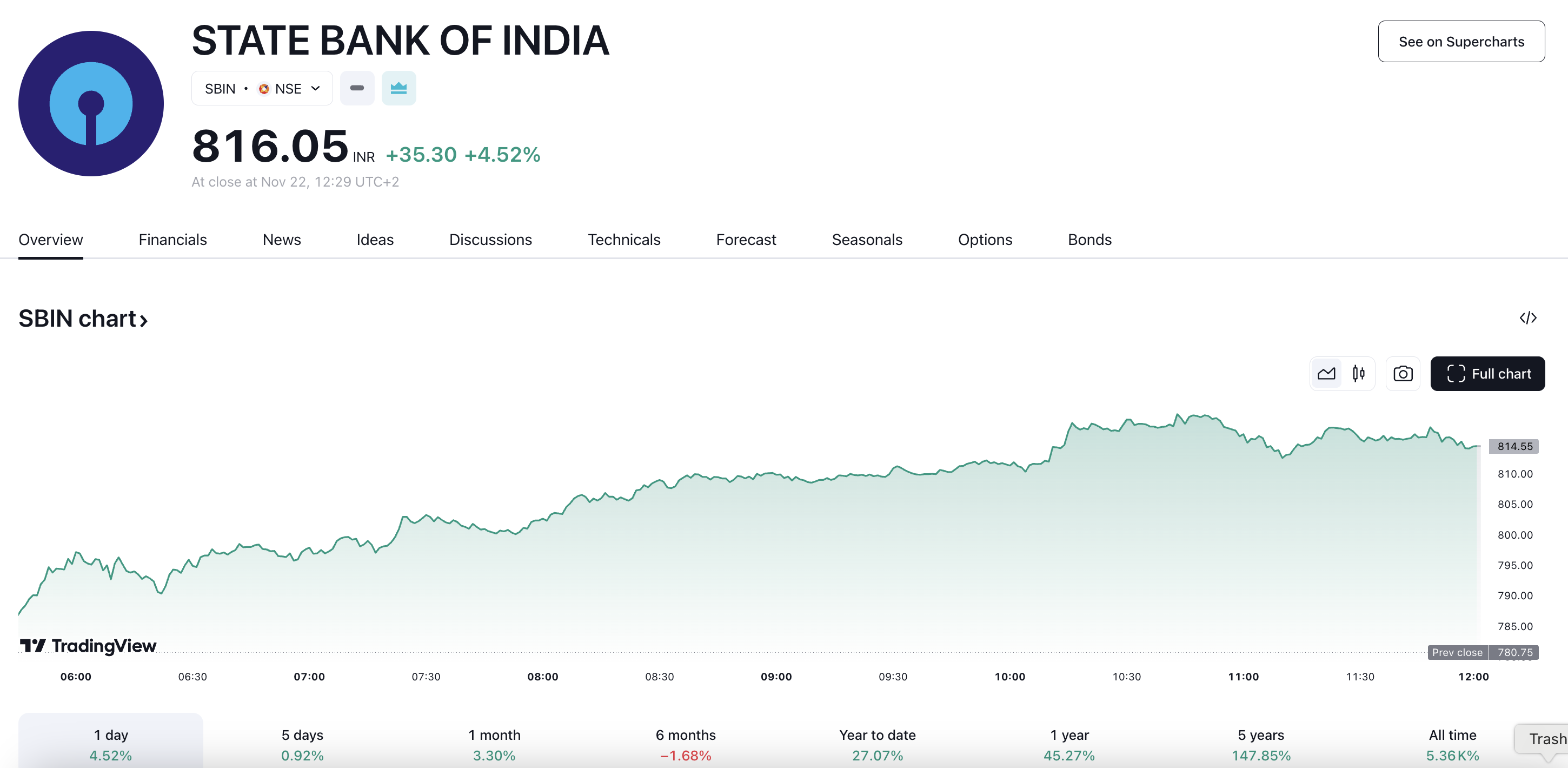1568x768 pixels.
Task: Select the 6 months time range
Action: [686, 744]
